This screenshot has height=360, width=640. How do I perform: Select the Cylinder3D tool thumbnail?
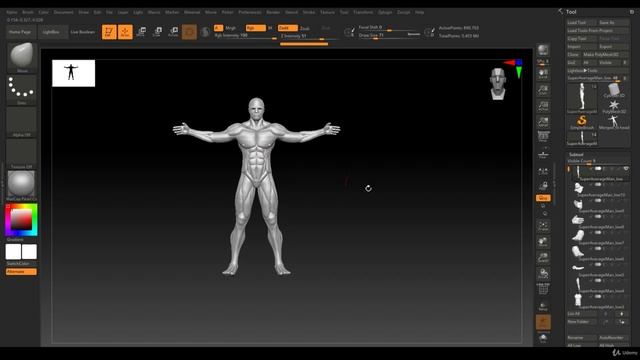613,91
